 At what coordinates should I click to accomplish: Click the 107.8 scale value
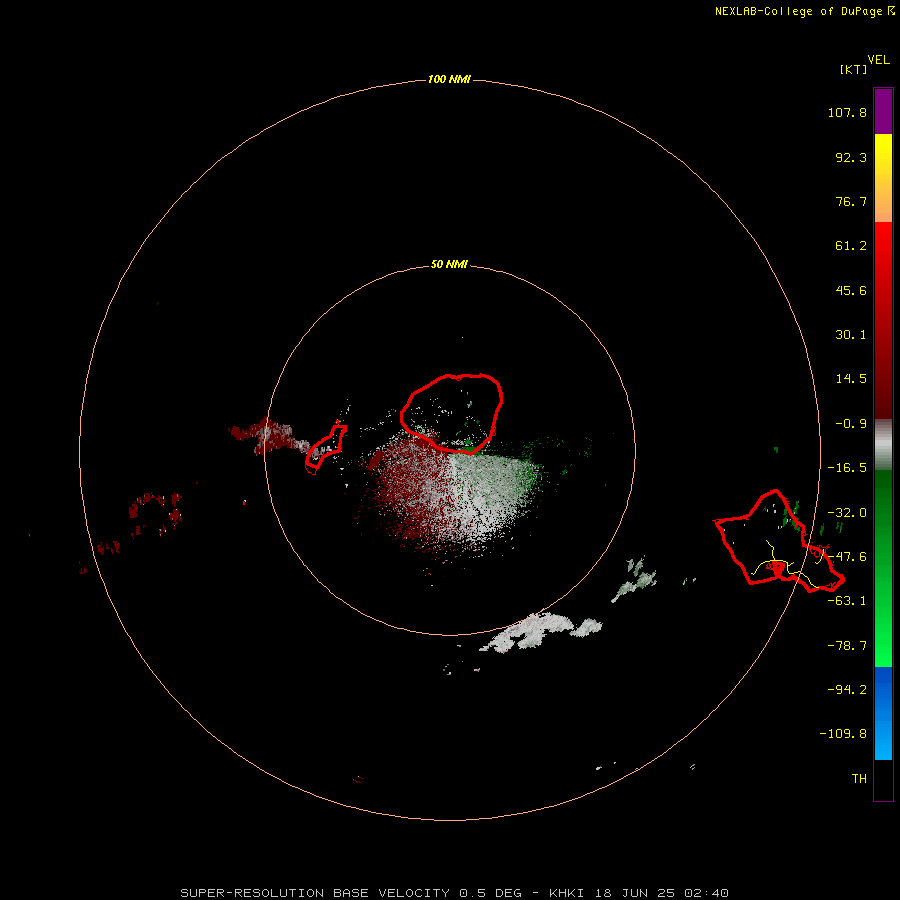tap(847, 112)
